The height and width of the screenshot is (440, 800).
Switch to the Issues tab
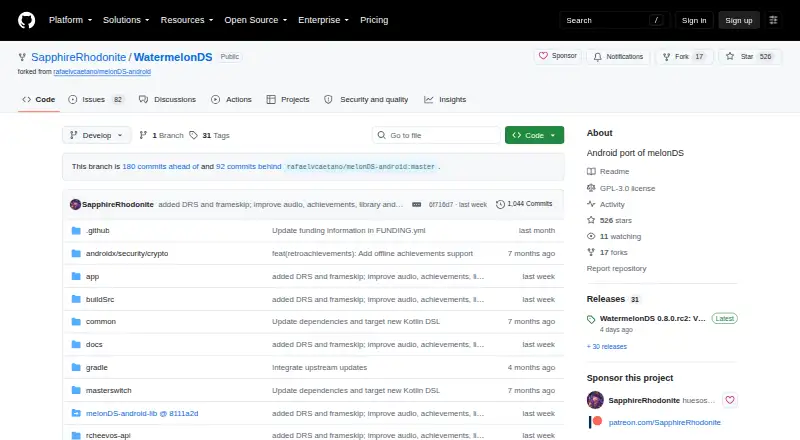tap(96, 100)
